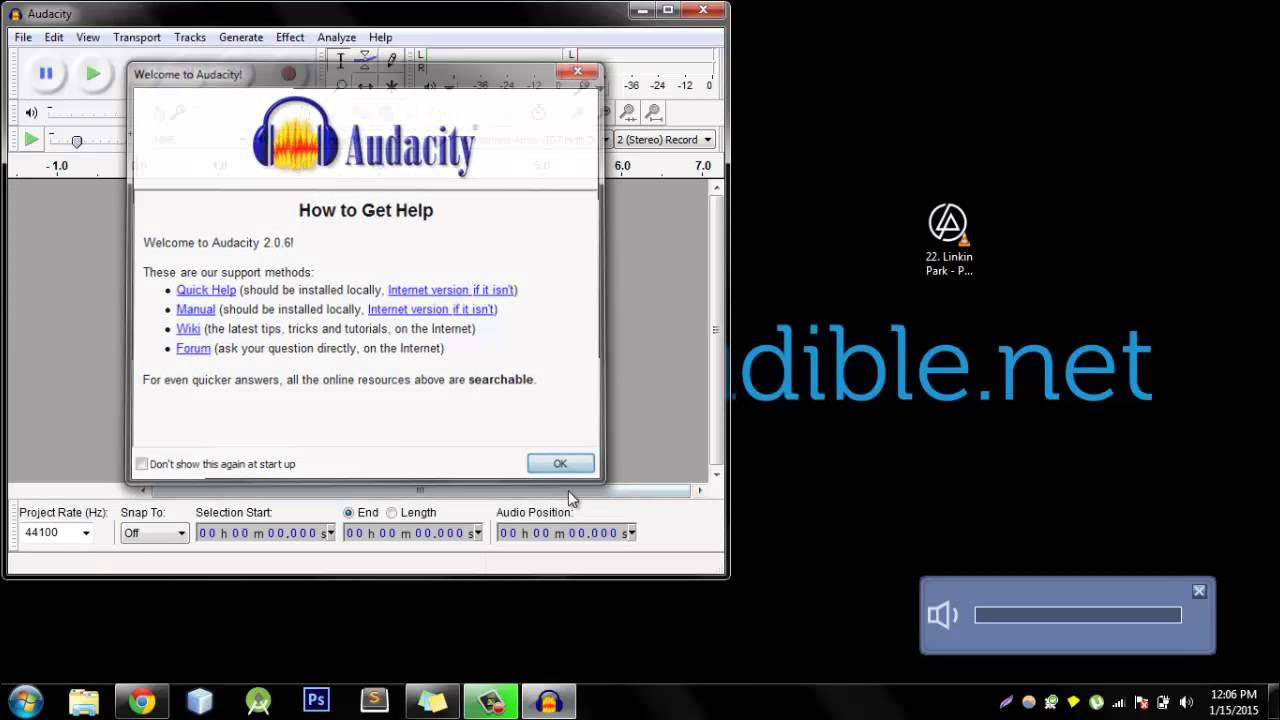Open the View menu

[88, 37]
